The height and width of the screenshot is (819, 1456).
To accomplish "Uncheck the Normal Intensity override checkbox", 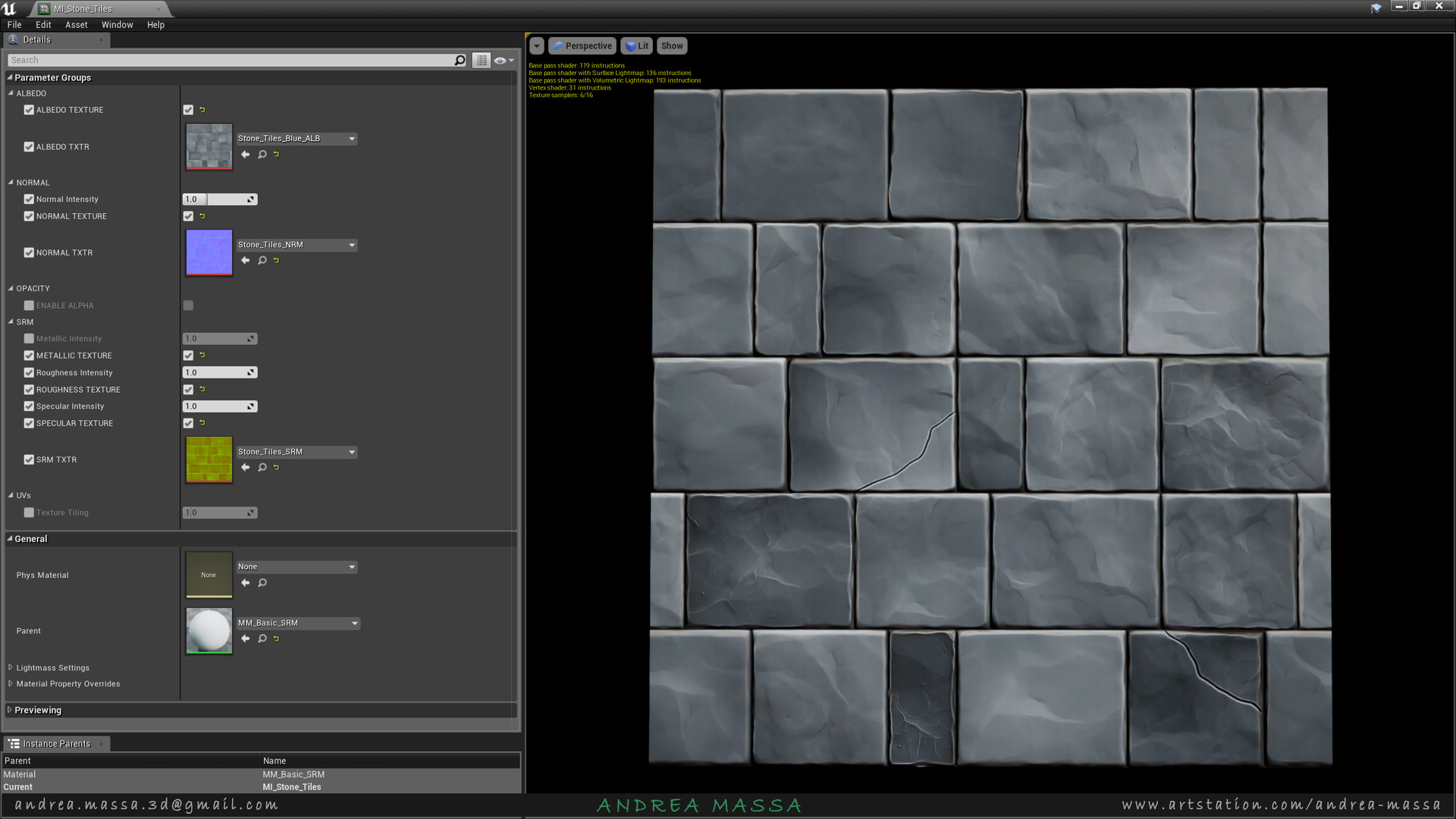I will (x=29, y=199).
